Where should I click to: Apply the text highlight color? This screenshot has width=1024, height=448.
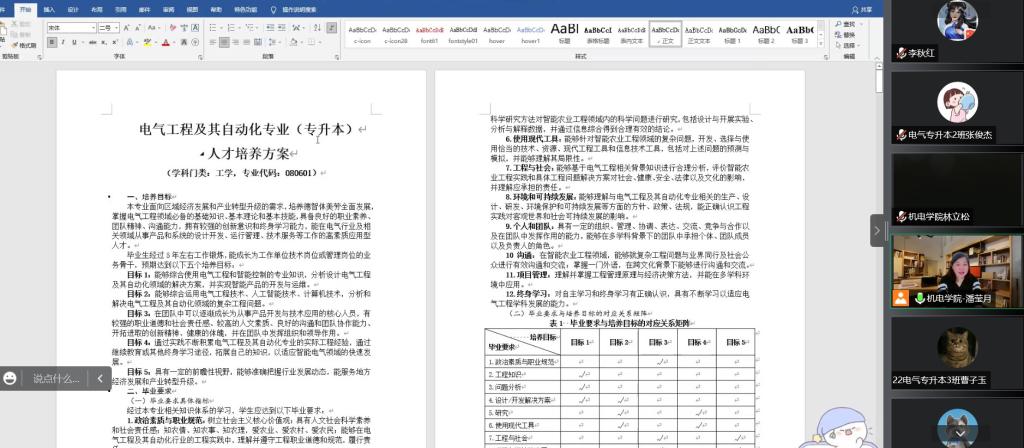tap(148, 41)
